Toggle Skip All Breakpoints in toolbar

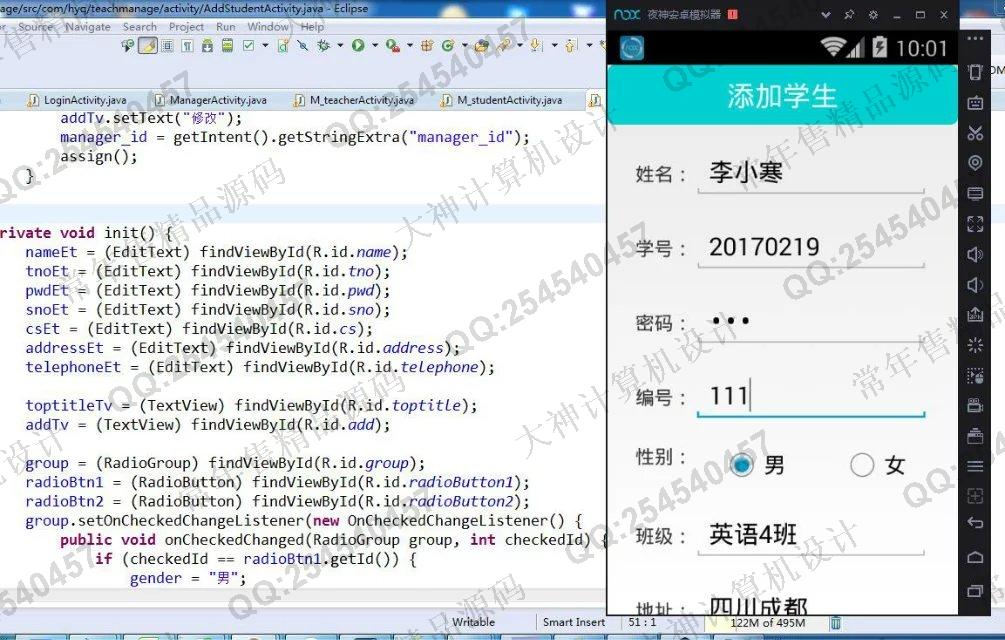click(x=303, y=45)
